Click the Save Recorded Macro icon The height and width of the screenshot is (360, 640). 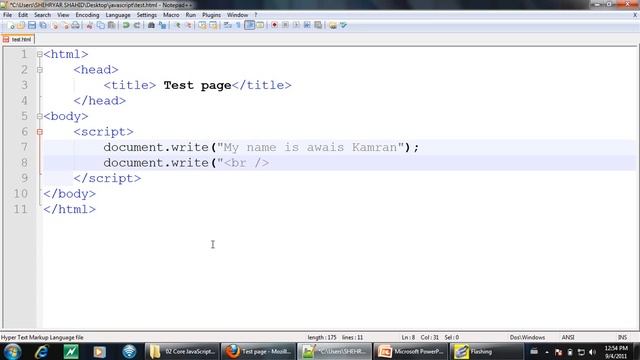[x=318, y=25]
